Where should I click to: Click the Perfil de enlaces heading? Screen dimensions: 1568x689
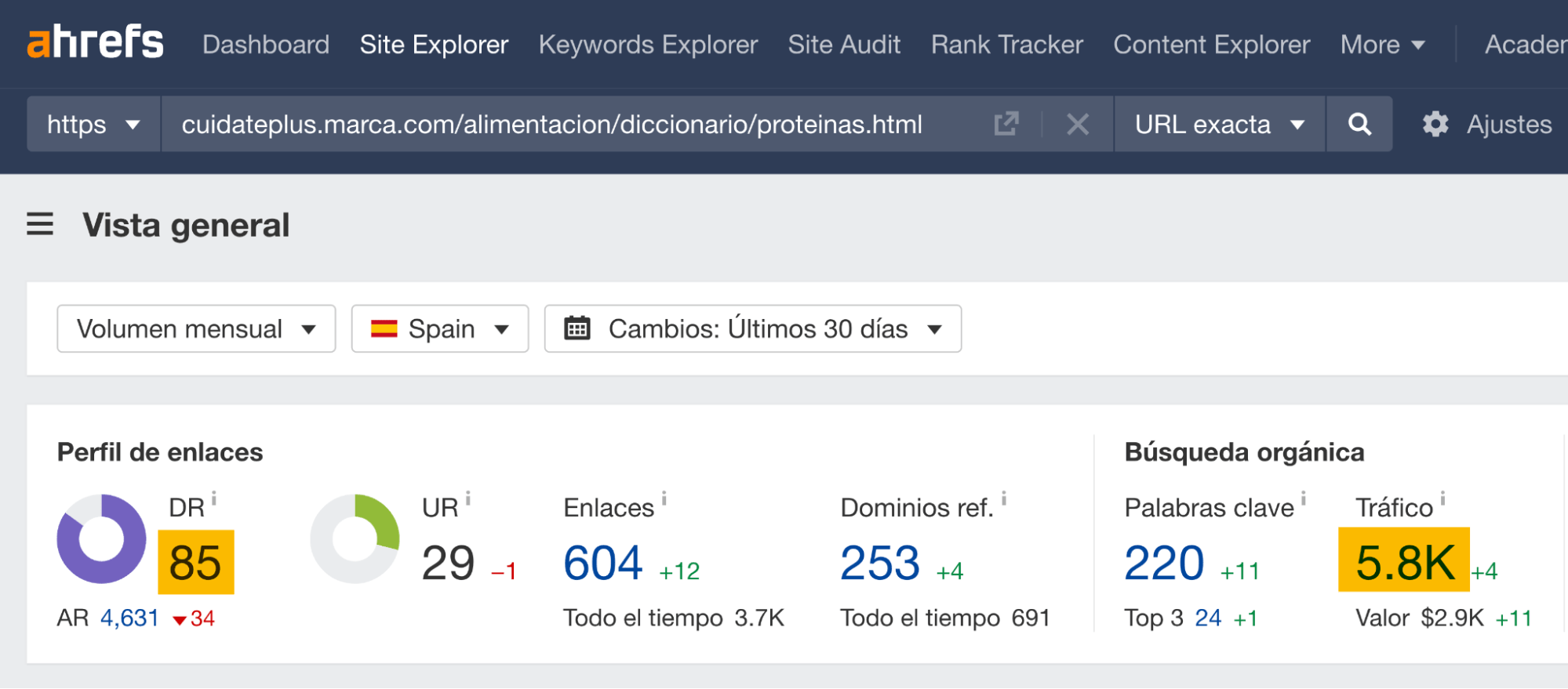pyautogui.click(x=160, y=452)
